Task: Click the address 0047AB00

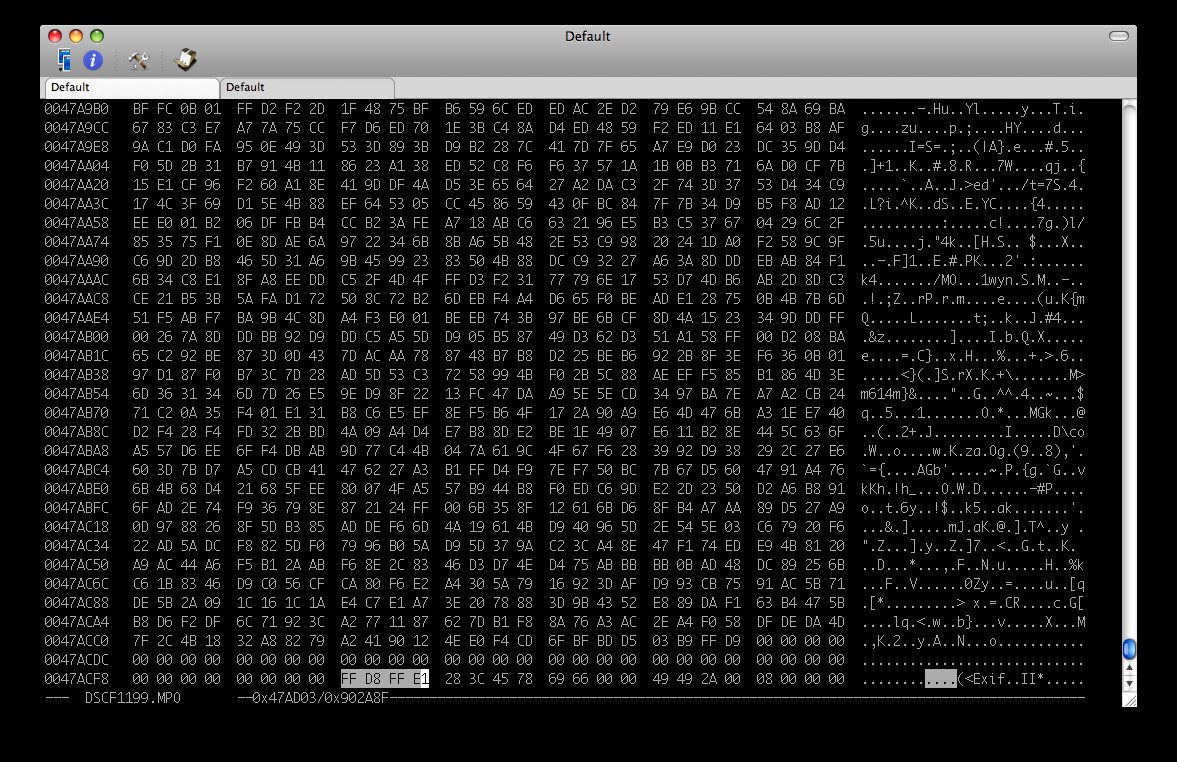Action: coord(77,337)
